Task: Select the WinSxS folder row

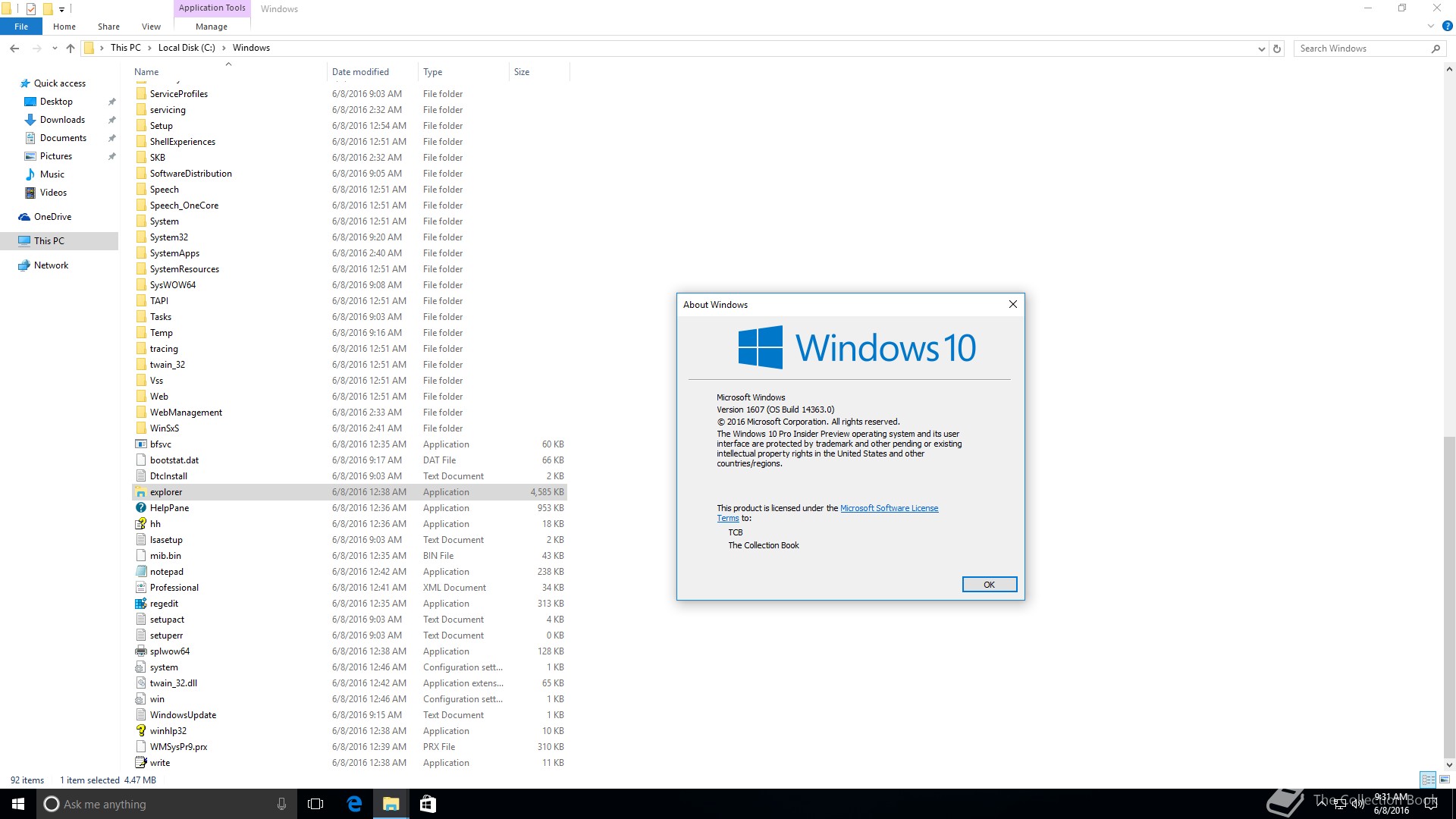Action: coord(350,428)
